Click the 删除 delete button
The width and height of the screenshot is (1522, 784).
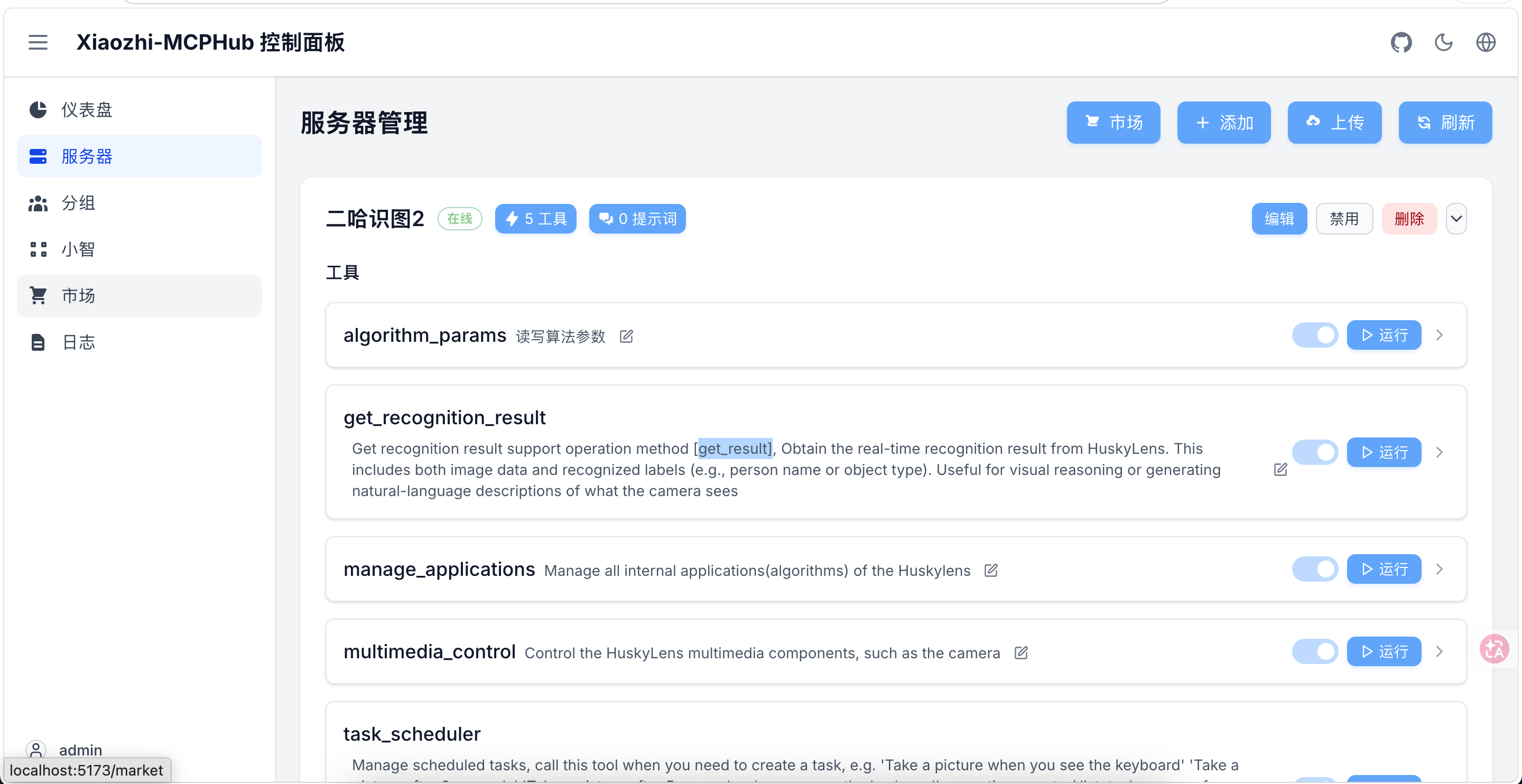coord(1409,218)
